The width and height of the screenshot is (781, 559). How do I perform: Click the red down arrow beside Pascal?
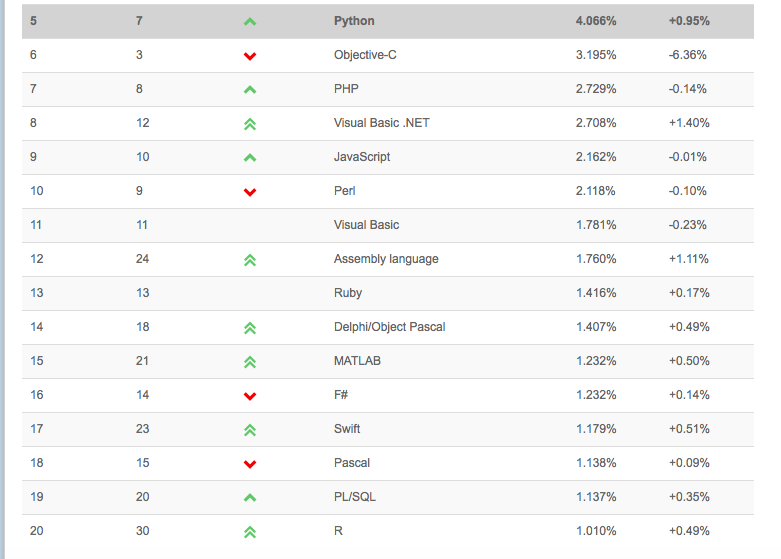click(x=250, y=464)
